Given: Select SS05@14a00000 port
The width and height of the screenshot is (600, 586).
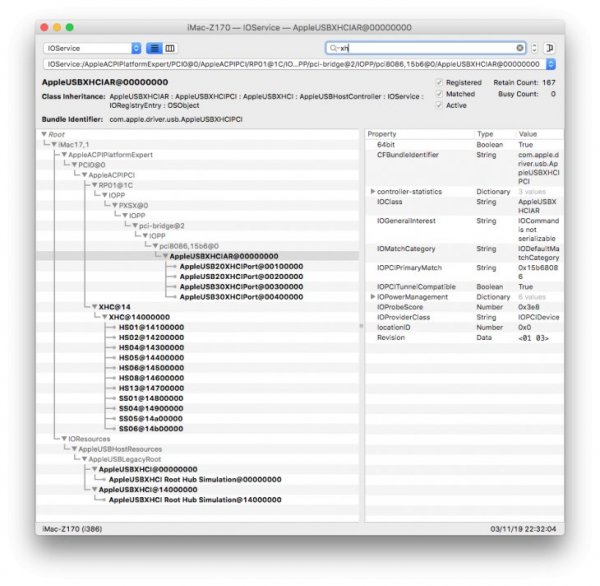Looking at the screenshot, I should (151, 418).
